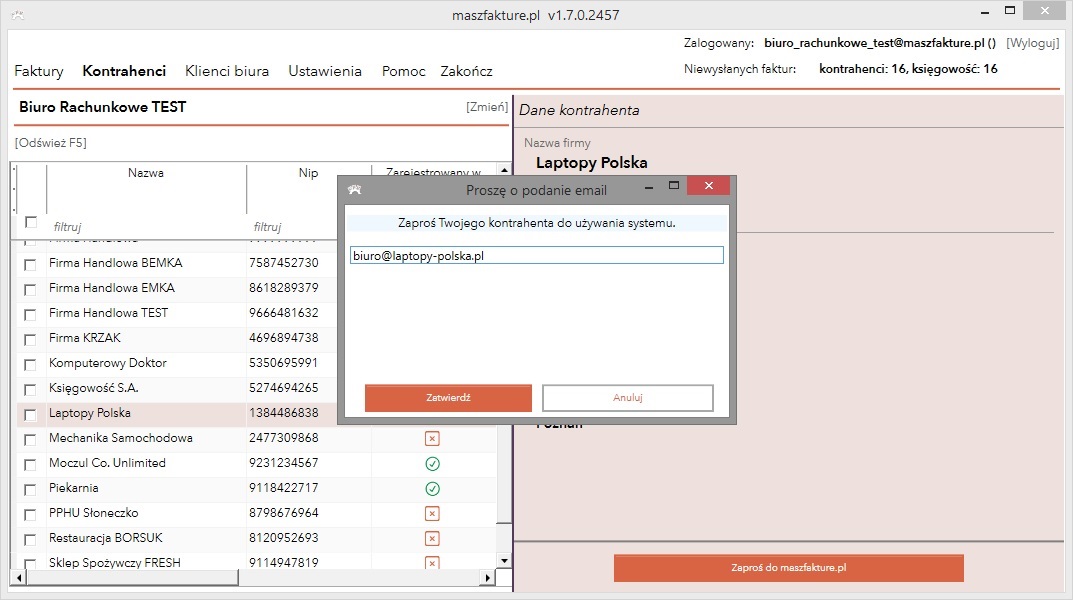Click the not-registered icon for Mechanika Samochodowa

432,439
